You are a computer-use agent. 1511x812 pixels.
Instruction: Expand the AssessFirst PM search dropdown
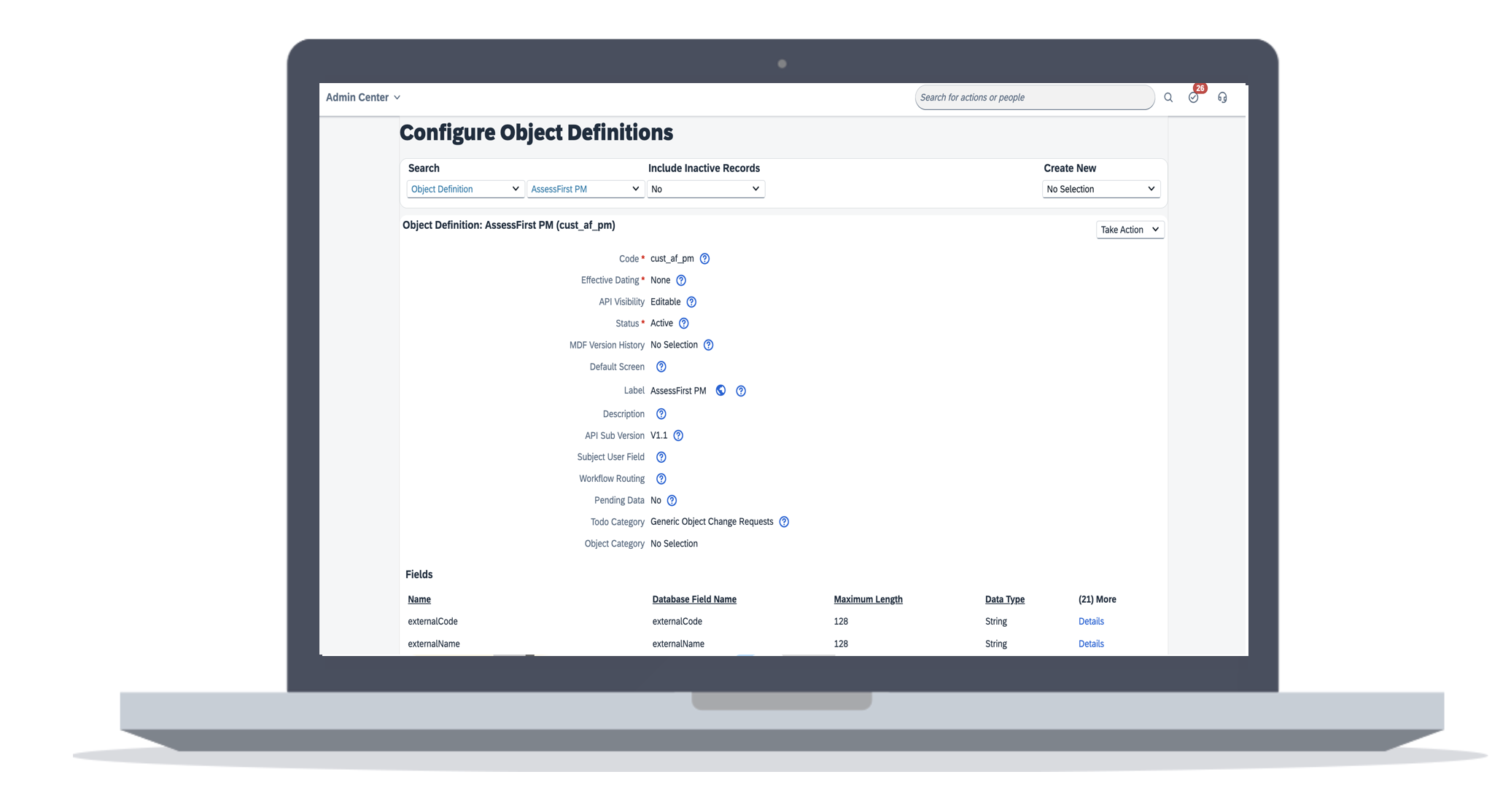coord(585,189)
